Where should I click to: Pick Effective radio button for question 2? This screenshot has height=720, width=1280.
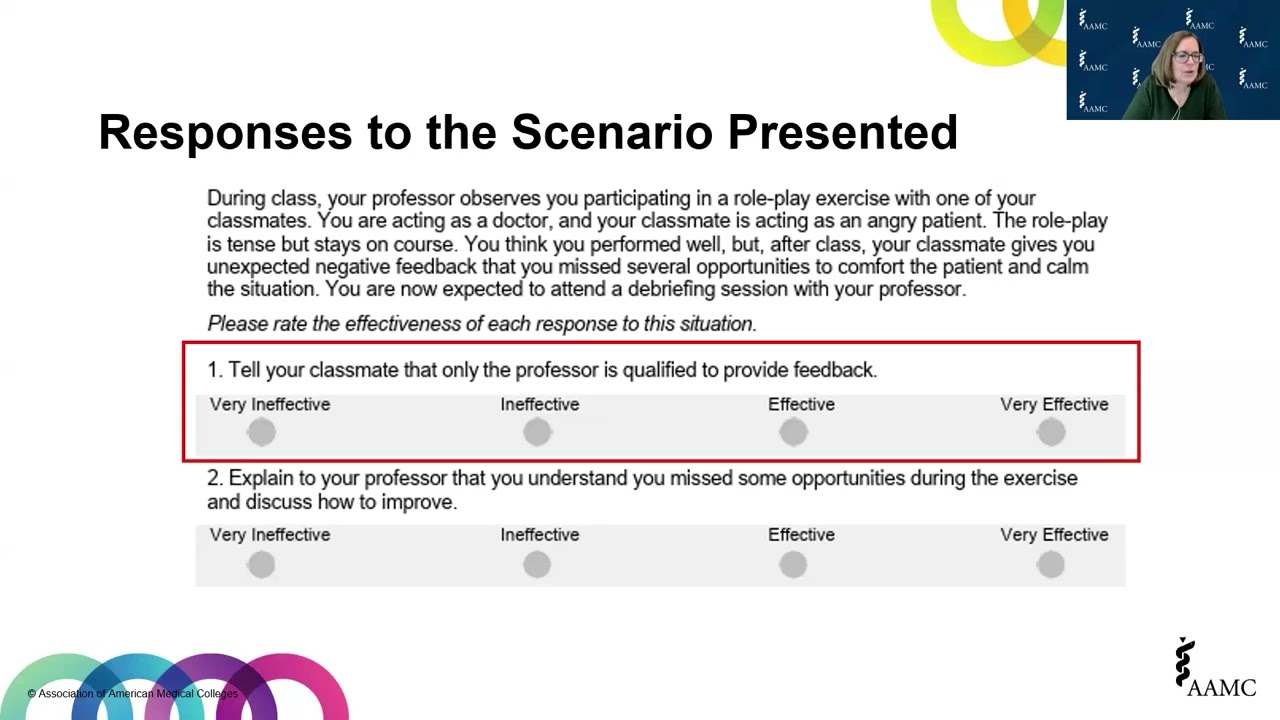click(793, 565)
